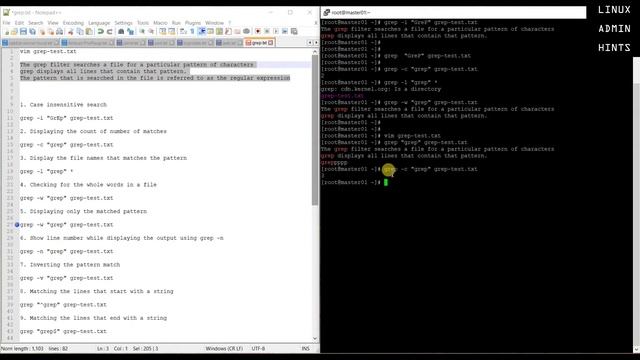Image resolution: width=640 pixels, height=360 pixels.
Task: Save the document with the Save icon
Action: tap(23, 31)
